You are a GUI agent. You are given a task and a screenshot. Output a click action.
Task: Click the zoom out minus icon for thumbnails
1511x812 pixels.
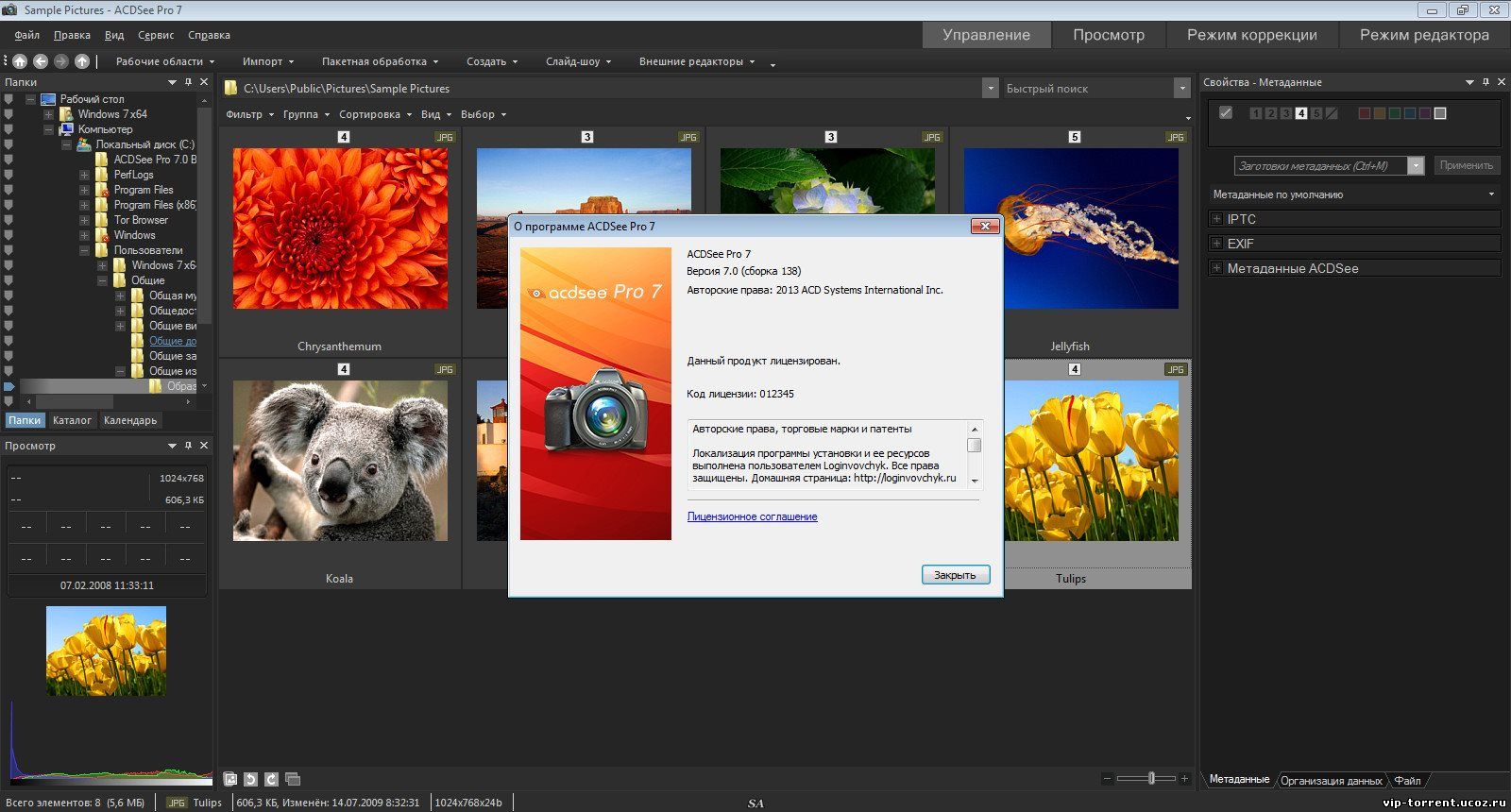click(x=1107, y=779)
